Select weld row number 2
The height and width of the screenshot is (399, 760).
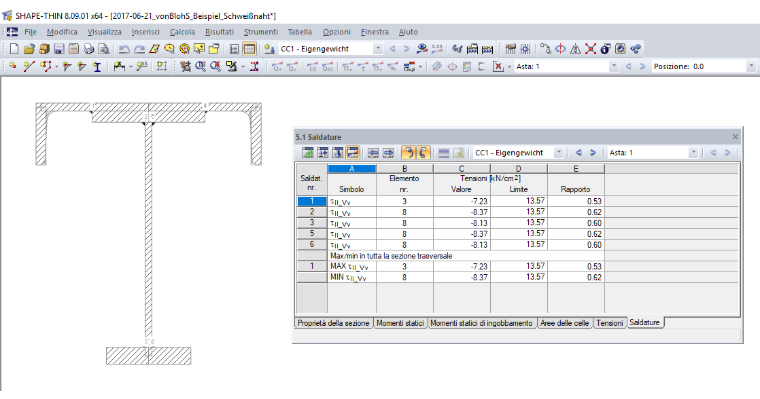312,212
